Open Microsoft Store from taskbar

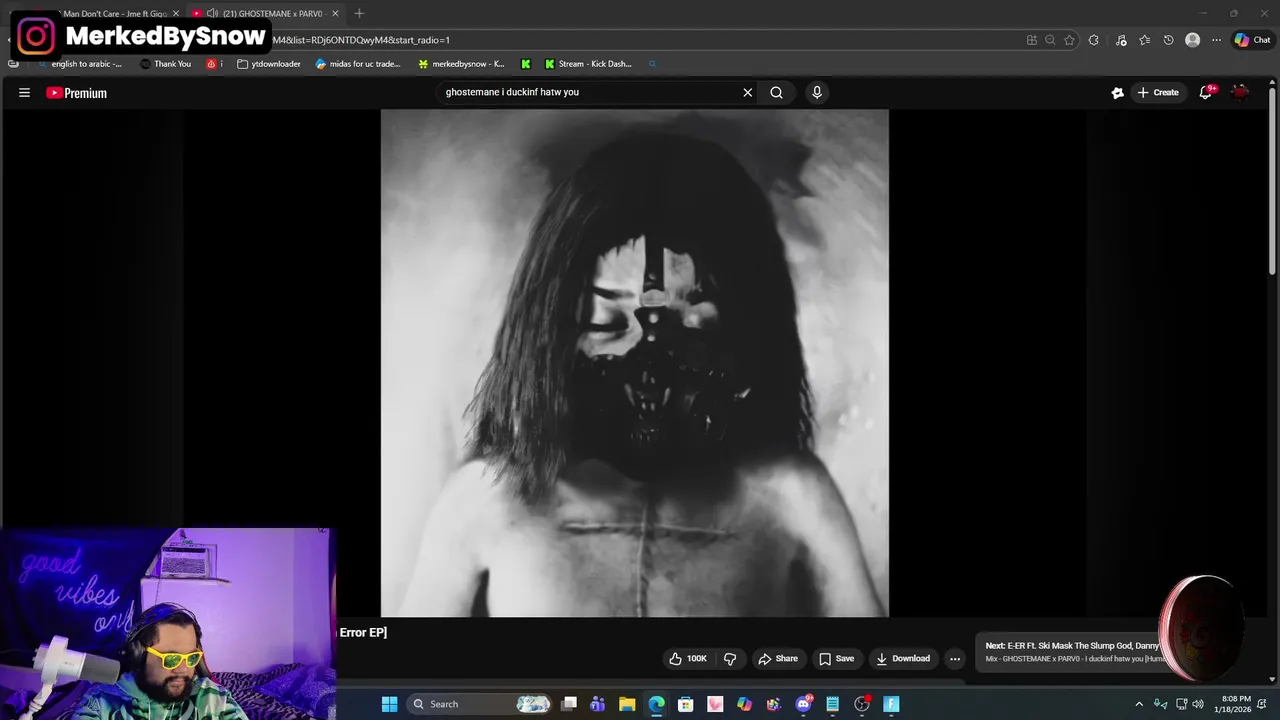[686, 704]
